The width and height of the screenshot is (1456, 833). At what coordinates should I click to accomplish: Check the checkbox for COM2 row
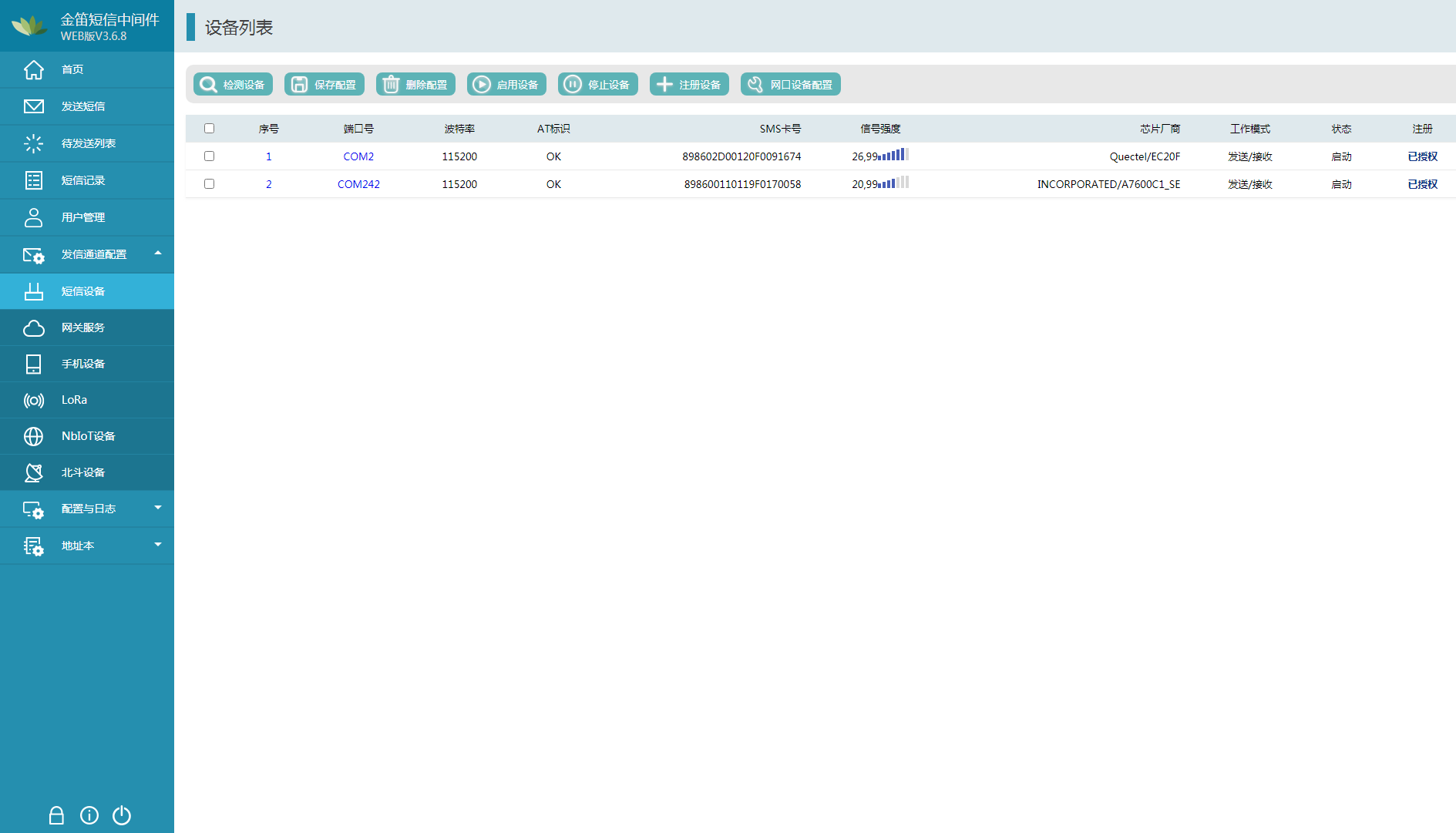pos(209,156)
